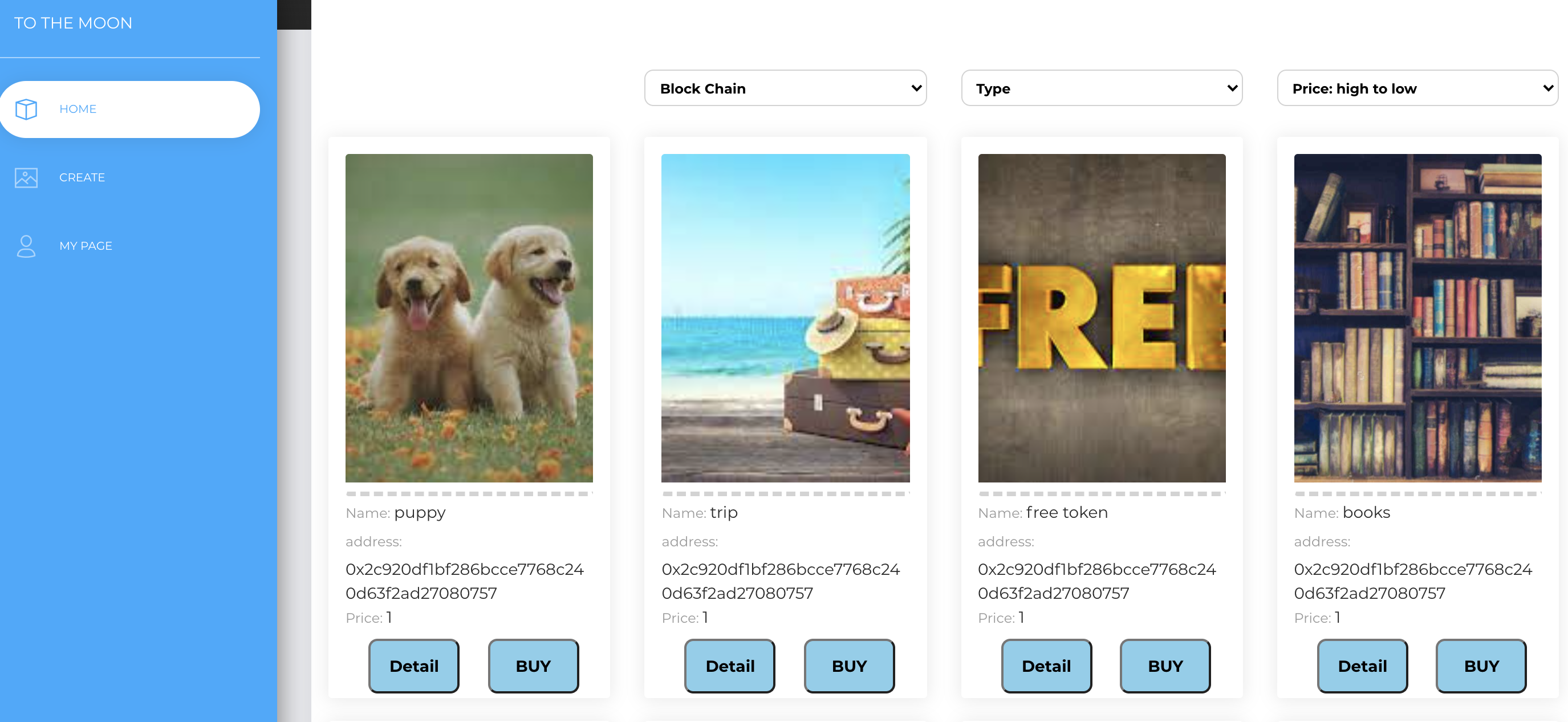Viewport: 1568px width, 722px height.
Task: Click the bookshelf image for books
Action: click(x=1417, y=318)
